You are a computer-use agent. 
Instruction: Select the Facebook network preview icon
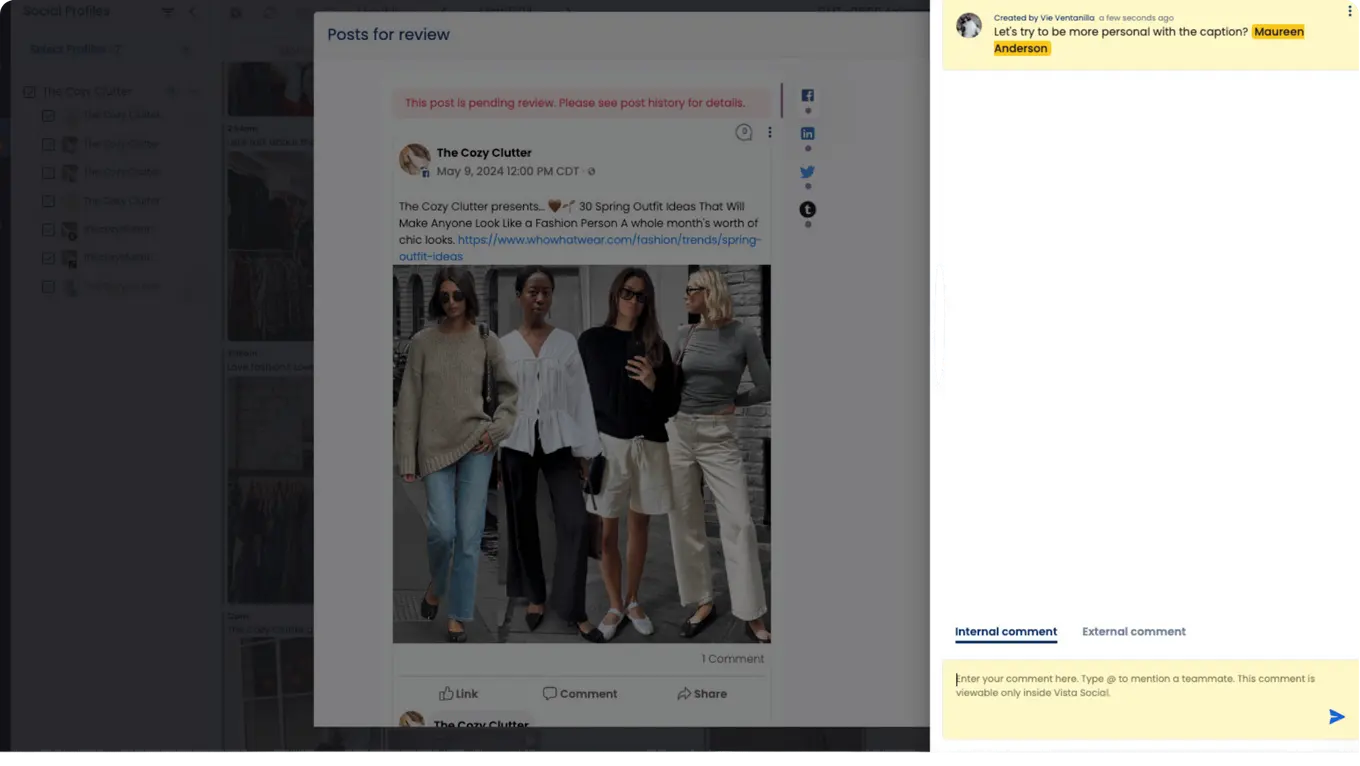[807, 96]
